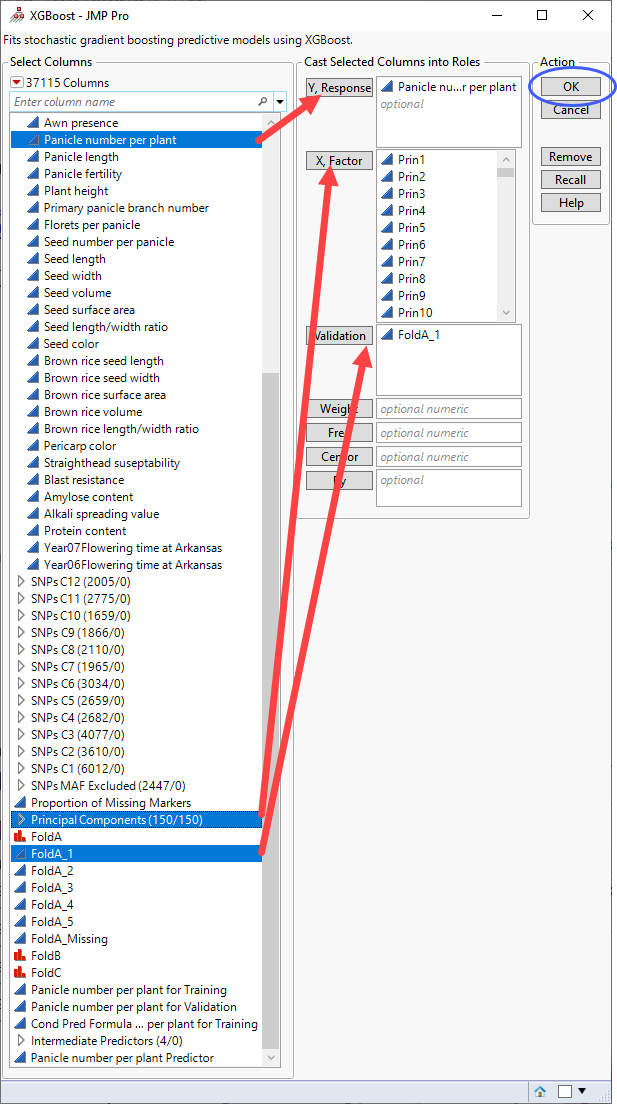
Task: Click the JMP app icon in title bar
Action: pyautogui.click(x=15, y=15)
